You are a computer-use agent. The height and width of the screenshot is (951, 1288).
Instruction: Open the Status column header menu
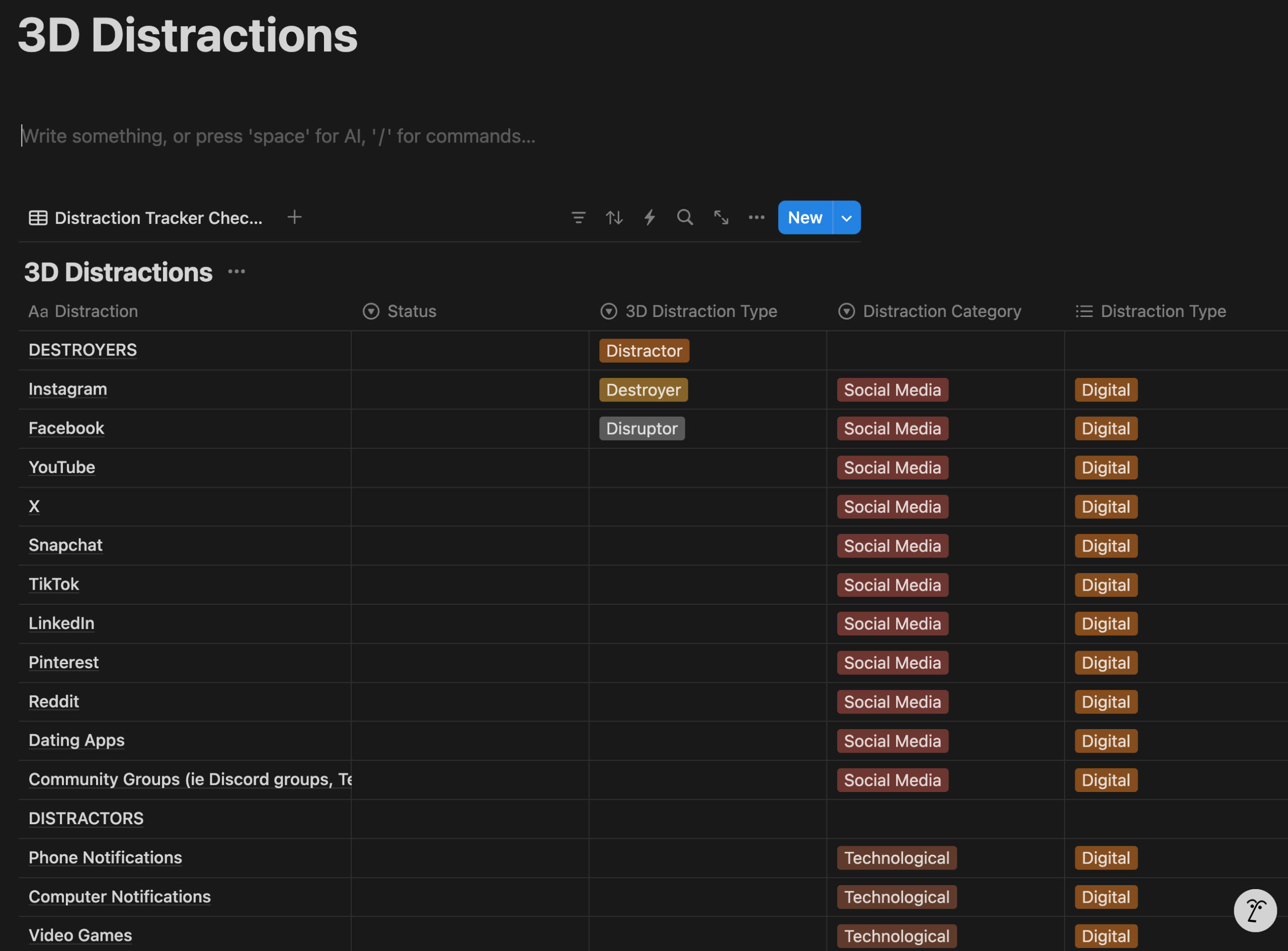(411, 311)
